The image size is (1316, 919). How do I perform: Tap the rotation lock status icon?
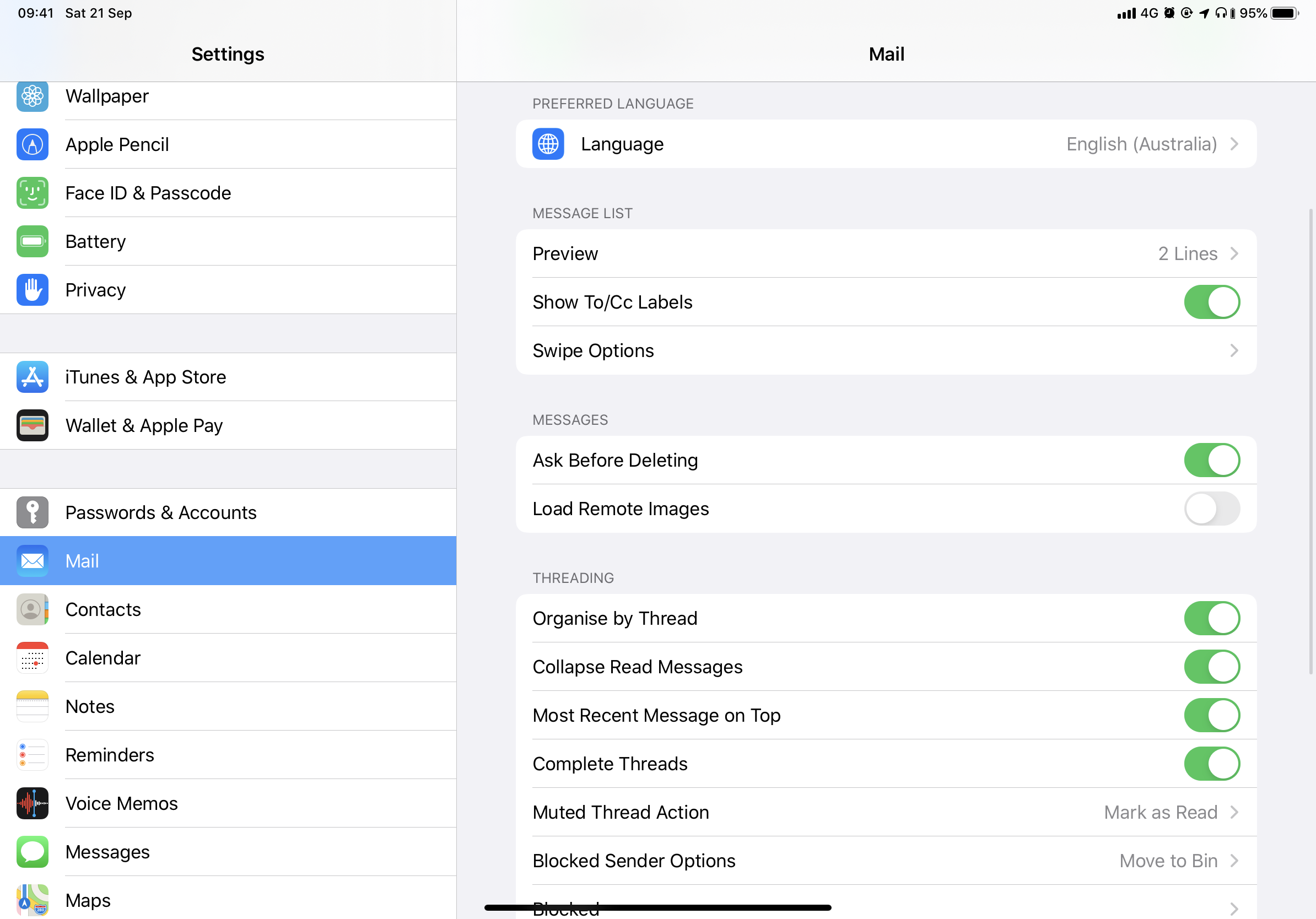(1186, 13)
